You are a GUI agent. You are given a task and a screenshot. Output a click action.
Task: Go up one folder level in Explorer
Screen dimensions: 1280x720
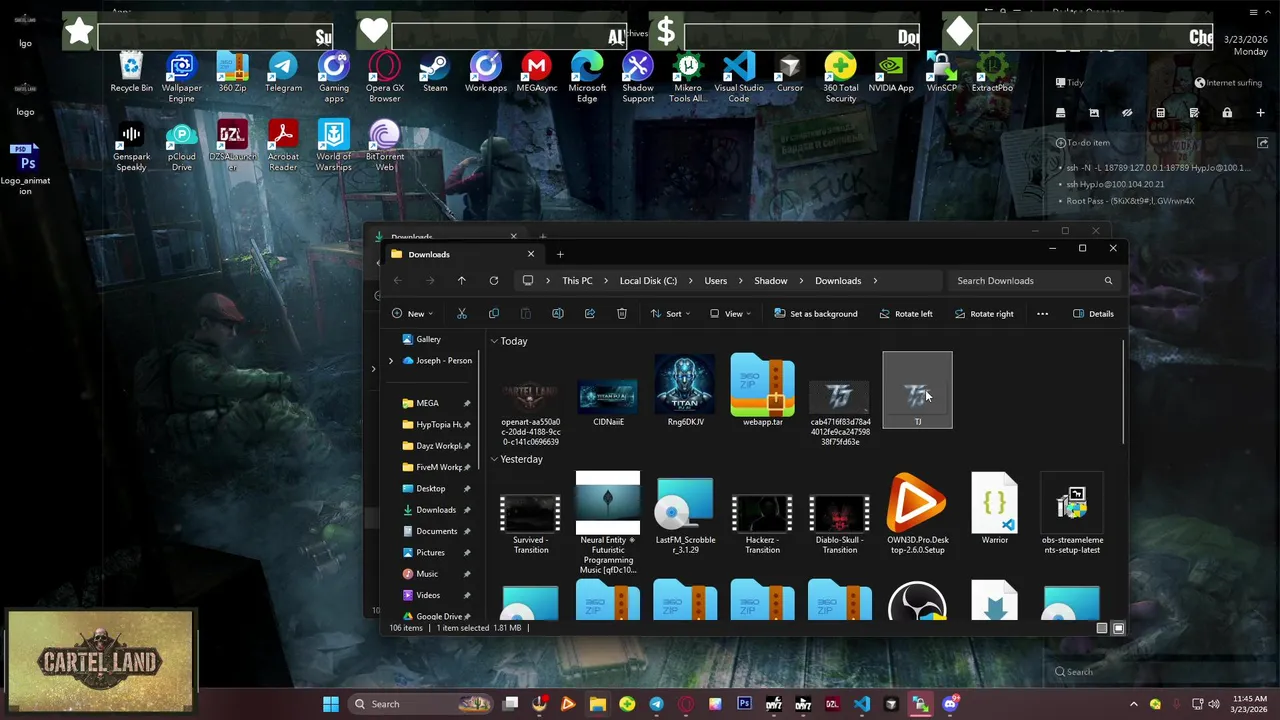462,281
